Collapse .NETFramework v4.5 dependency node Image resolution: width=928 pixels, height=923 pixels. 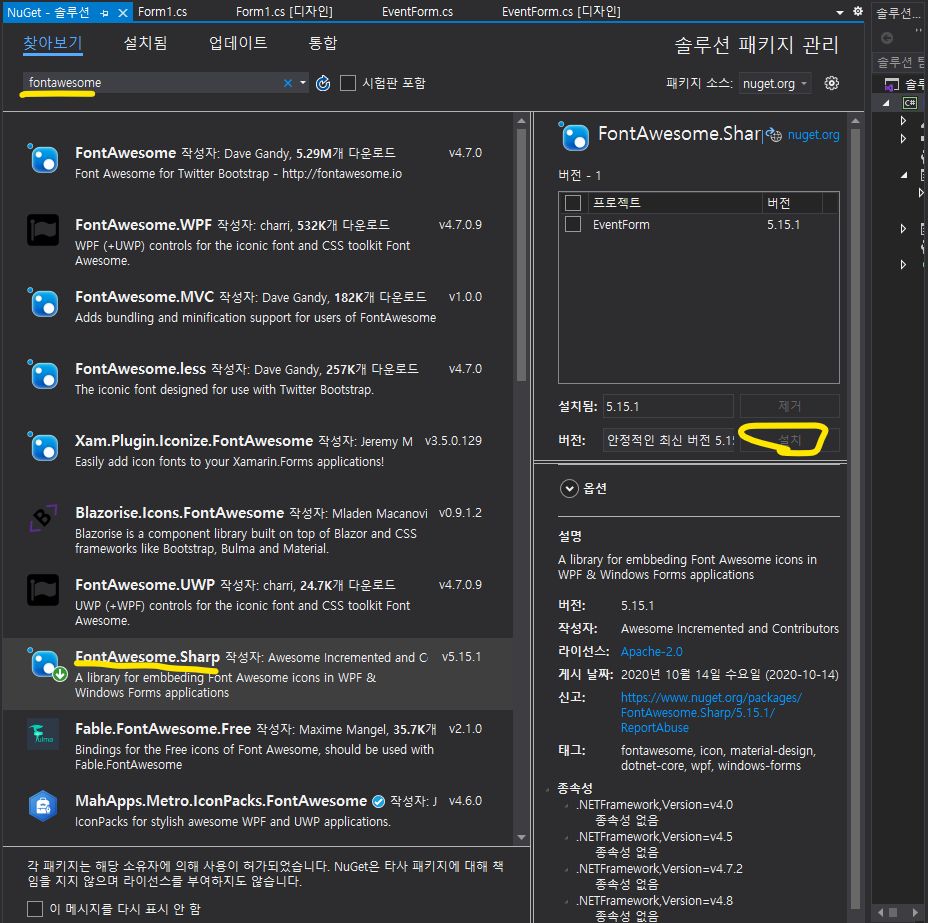[568, 837]
